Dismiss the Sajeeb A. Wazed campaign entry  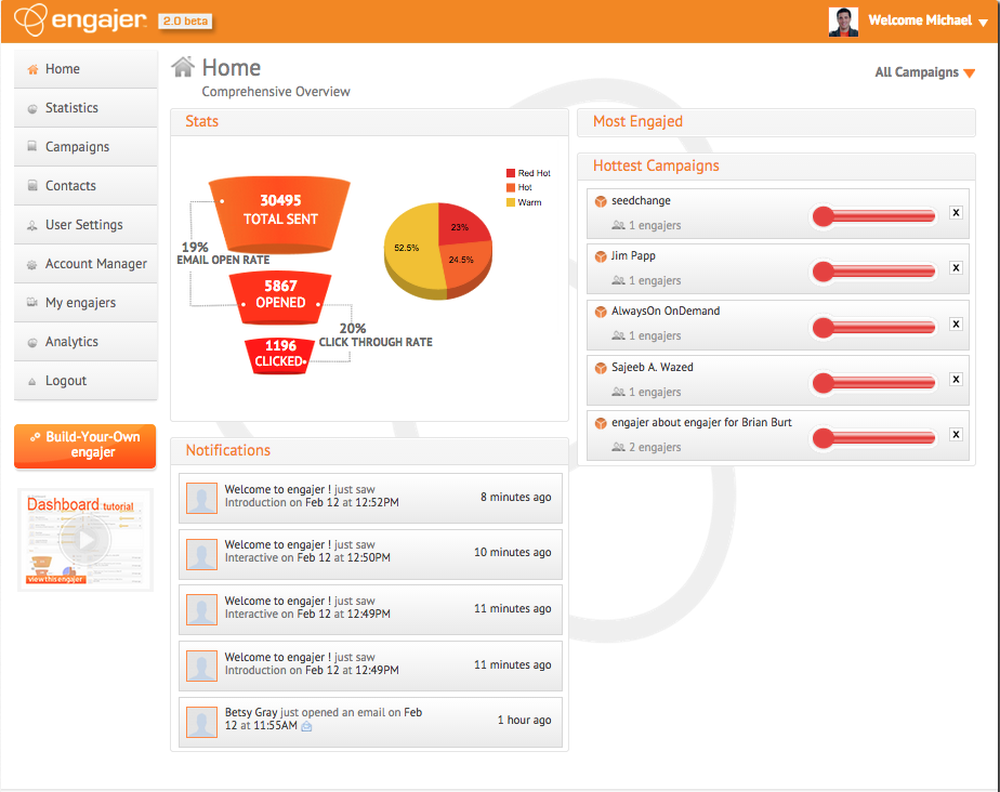click(x=956, y=379)
